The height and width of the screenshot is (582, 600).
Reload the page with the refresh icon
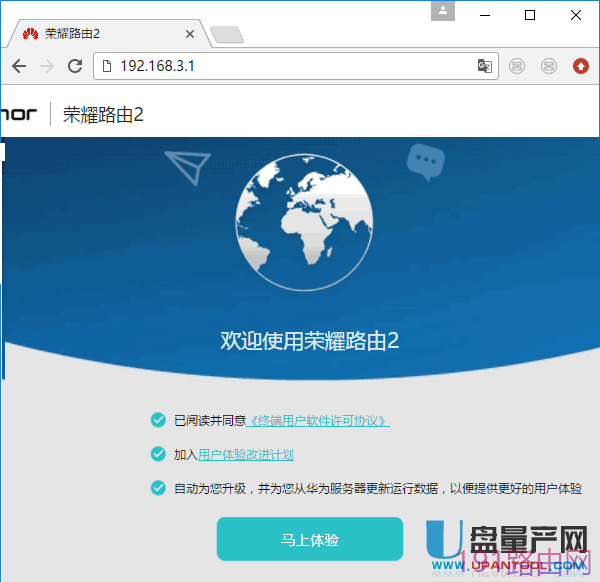tap(75, 66)
